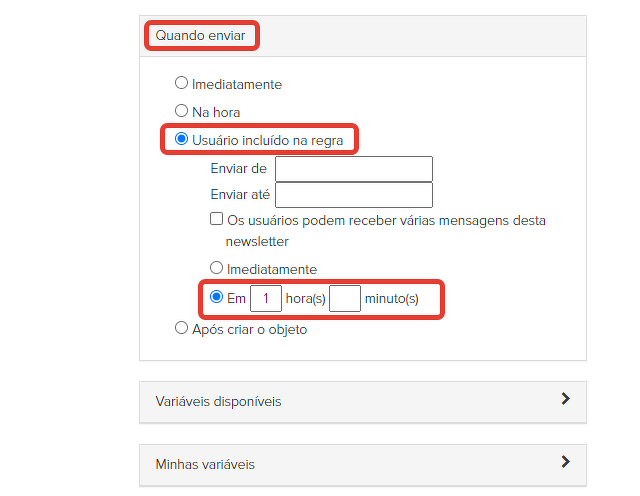Select the top-level Imediatamente radio option
The height and width of the screenshot is (496, 640).
point(182,84)
